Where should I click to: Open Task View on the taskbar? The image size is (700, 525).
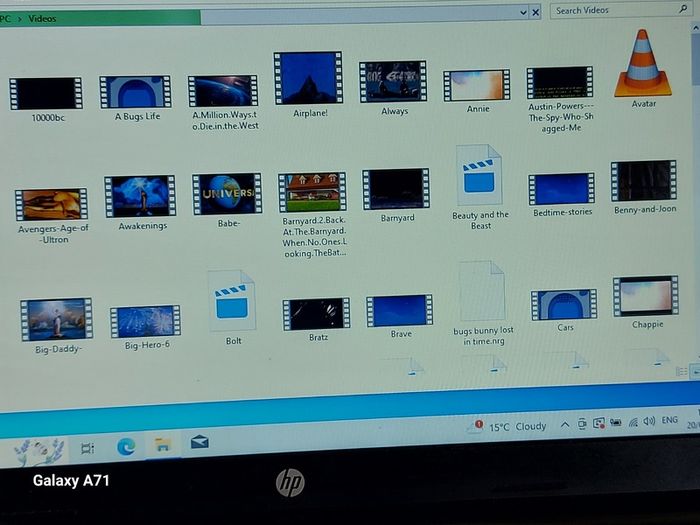pos(88,448)
